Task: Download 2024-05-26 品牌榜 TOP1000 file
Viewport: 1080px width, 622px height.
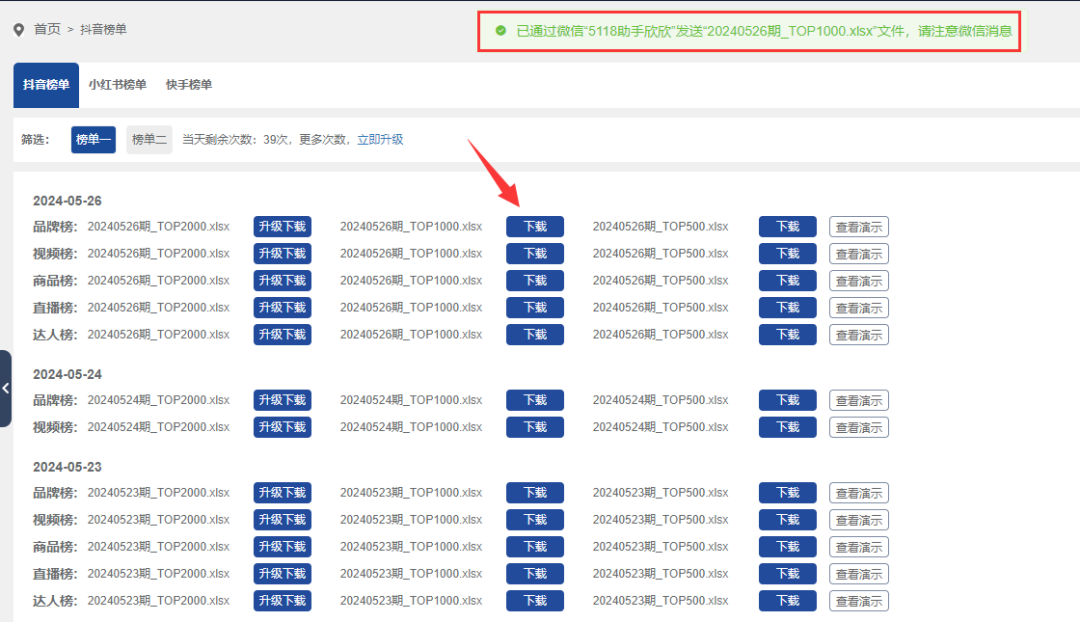Action: click(534, 227)
